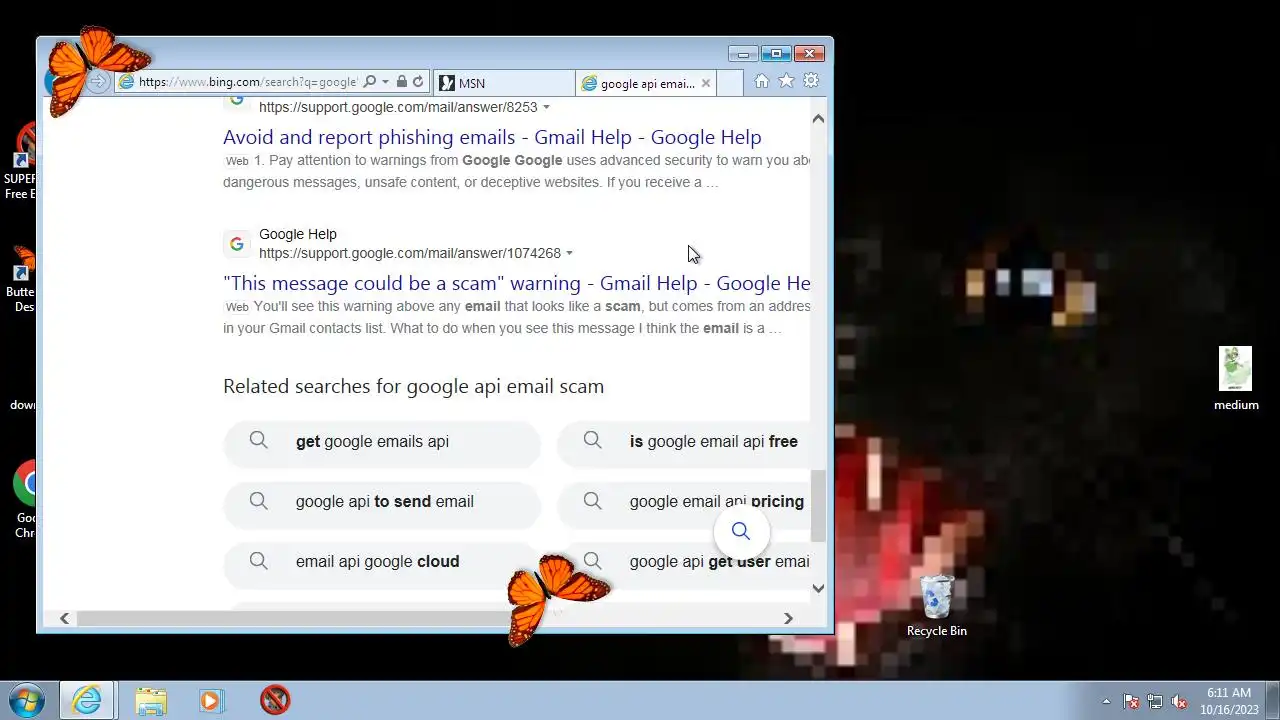This screenshot has height=720, width=1280.
Task: Click the search magnifier in the address bar
Action: click(369, 82)
